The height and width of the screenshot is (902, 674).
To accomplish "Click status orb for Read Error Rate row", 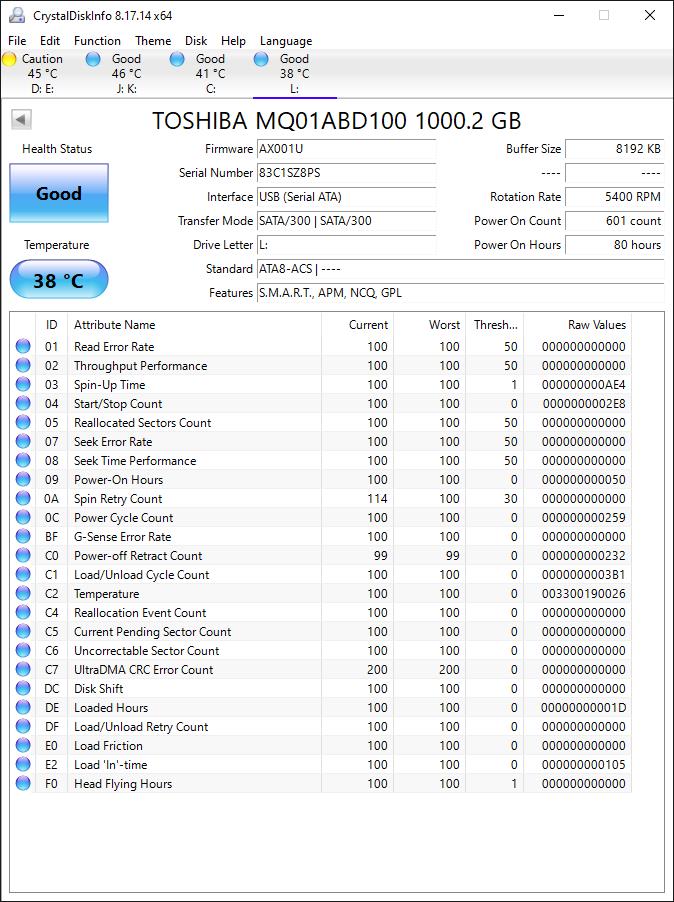I will pyautogui.click(x=23, y=346).
